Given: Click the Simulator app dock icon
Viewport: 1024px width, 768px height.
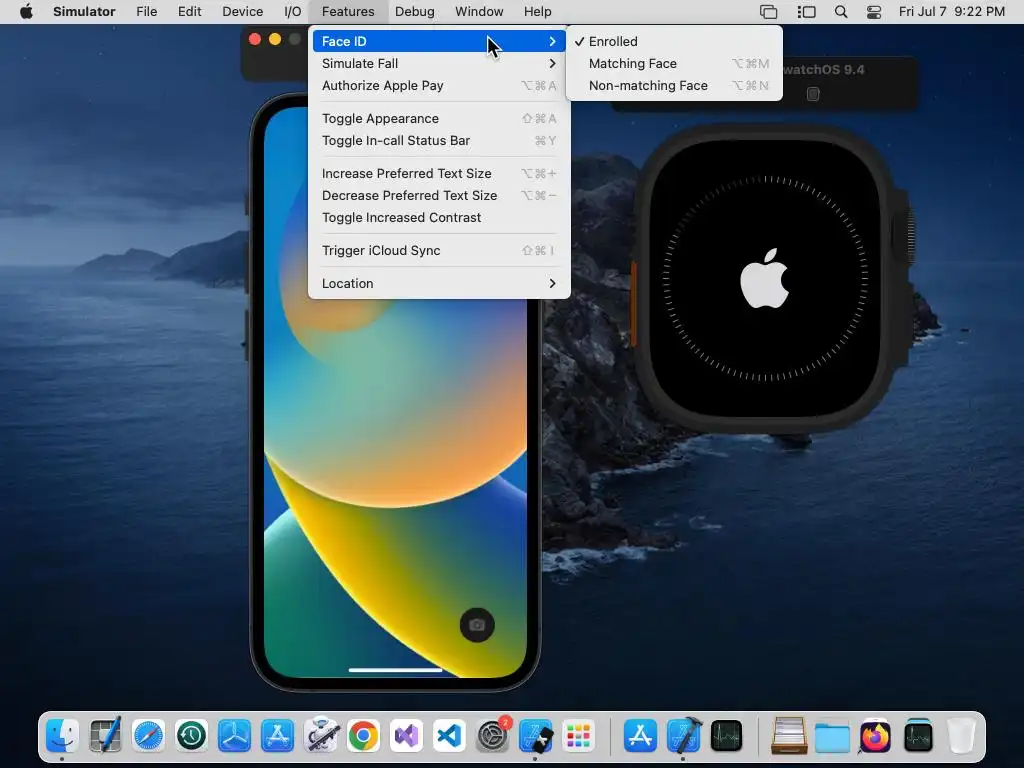Looking at the screenshot, I should 536,736.
